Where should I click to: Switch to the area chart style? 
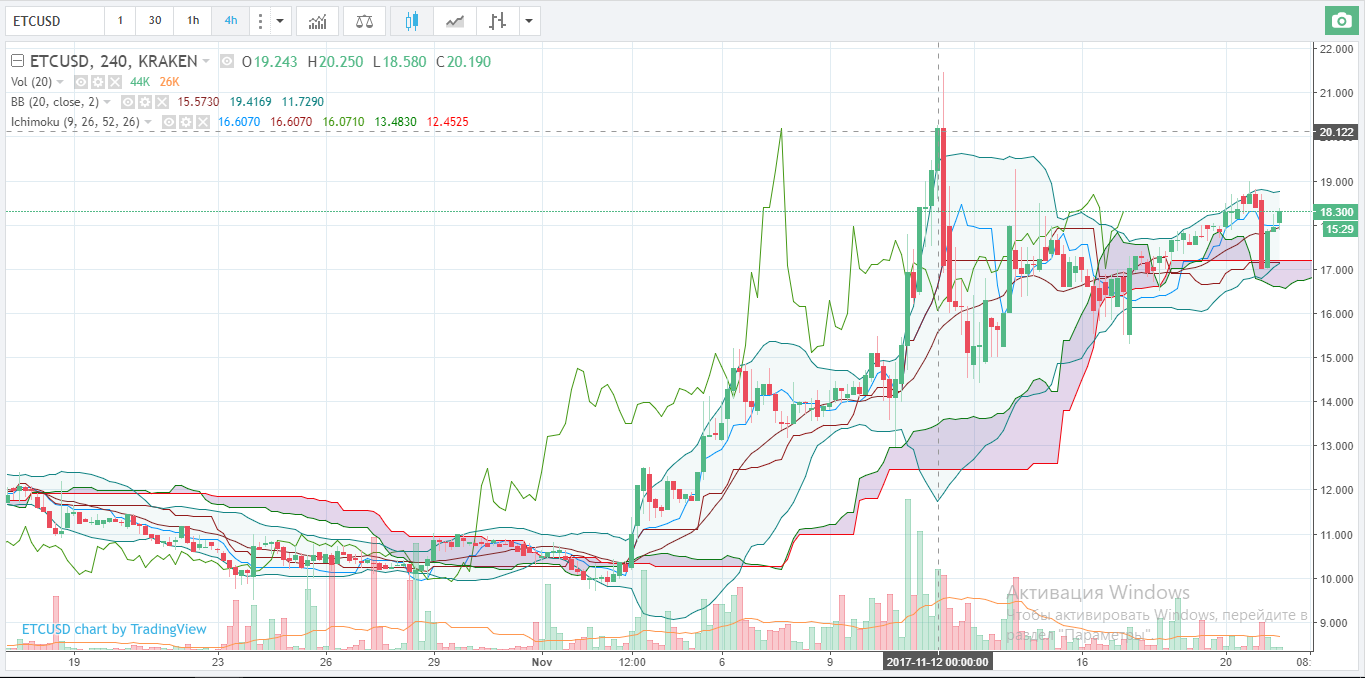454,21
